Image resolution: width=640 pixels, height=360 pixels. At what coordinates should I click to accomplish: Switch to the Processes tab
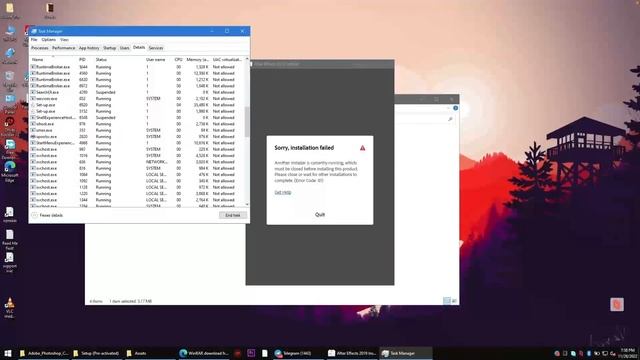click(40, 48)
